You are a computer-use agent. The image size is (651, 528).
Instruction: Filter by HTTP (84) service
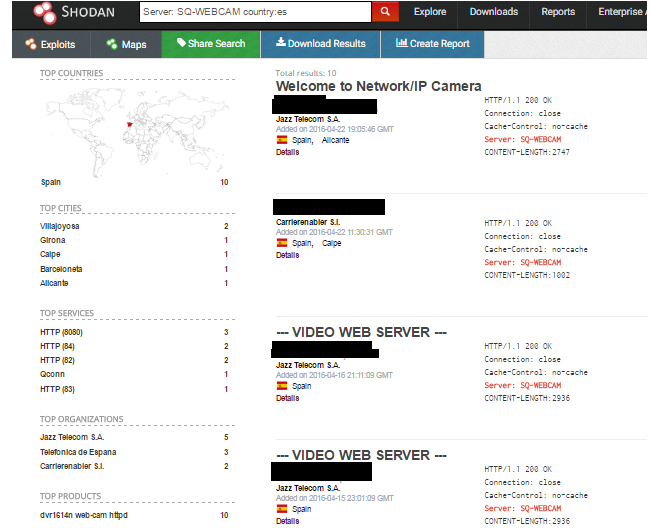(57, 347)
